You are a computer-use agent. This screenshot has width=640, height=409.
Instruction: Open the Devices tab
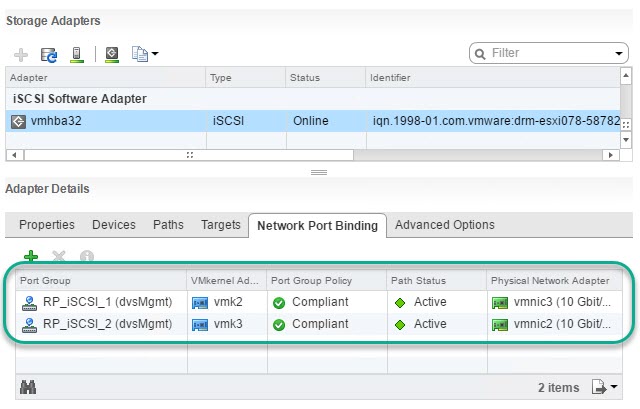pos(114,225)
